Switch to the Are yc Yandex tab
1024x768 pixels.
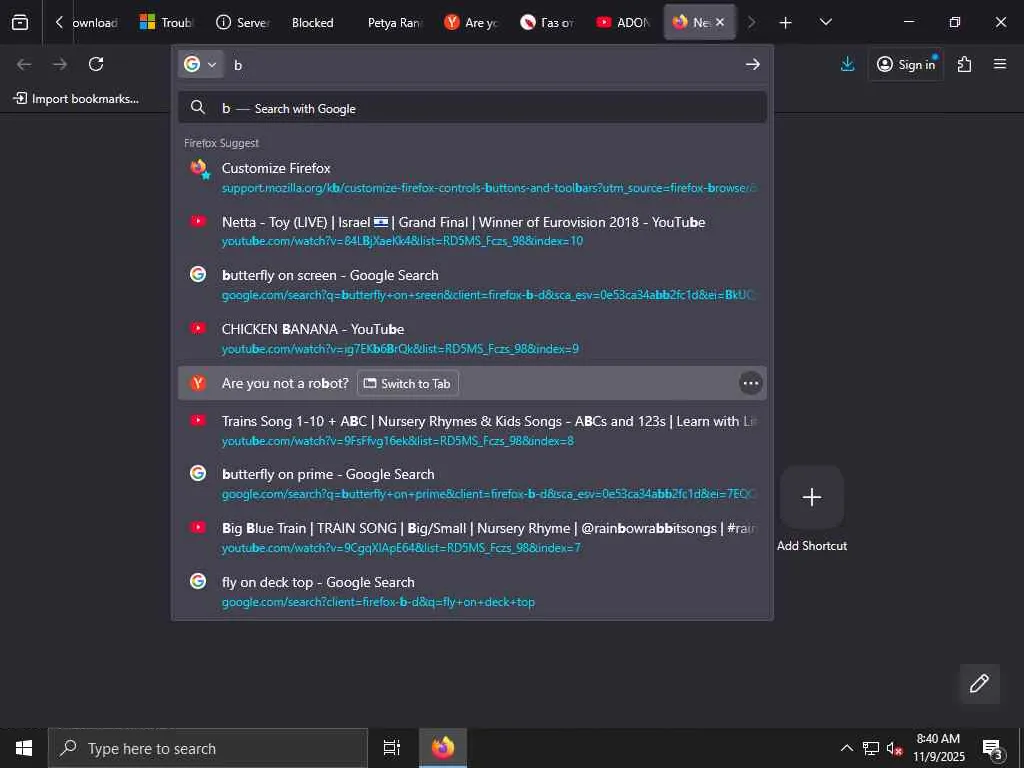tap(471, 22)
